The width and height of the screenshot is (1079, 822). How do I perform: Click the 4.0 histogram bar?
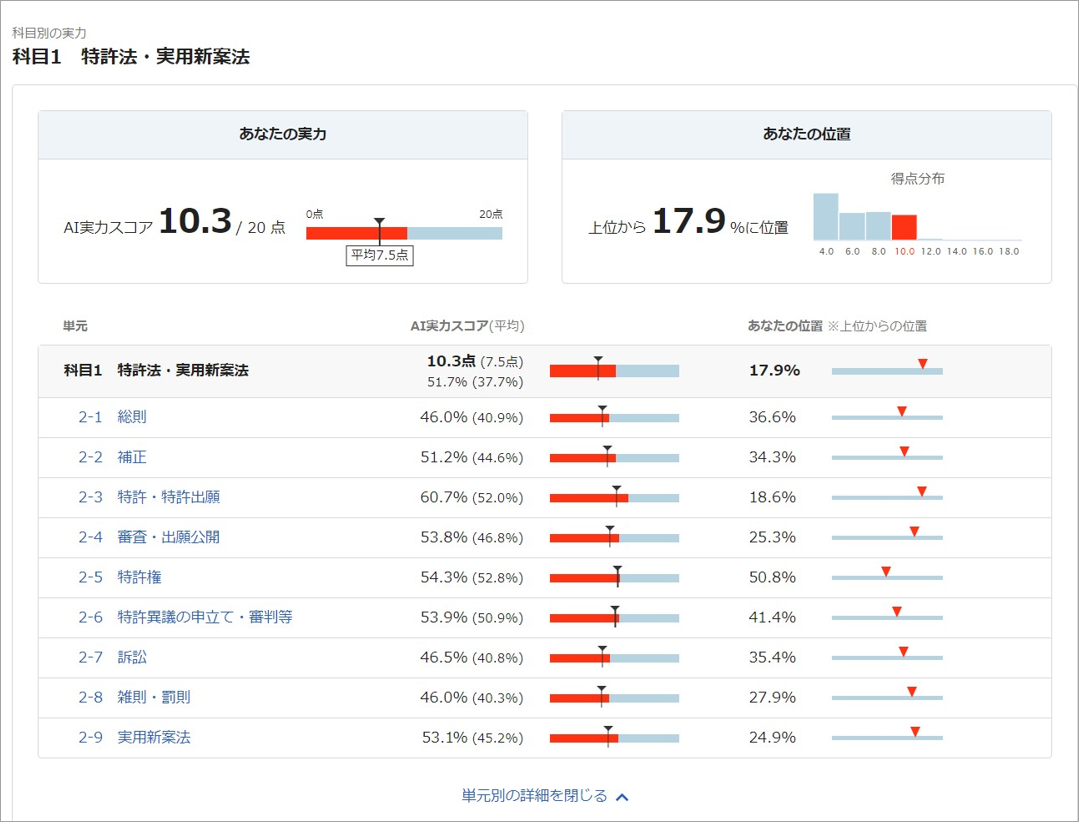coord(826,217)
